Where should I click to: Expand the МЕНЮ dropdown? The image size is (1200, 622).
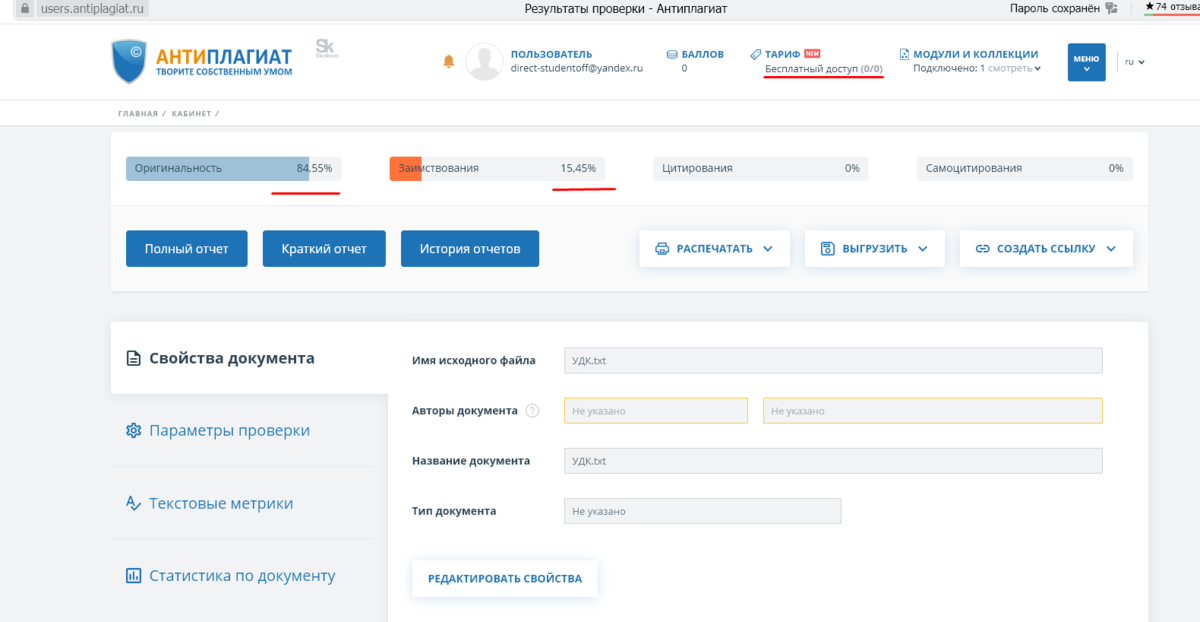1086,61
